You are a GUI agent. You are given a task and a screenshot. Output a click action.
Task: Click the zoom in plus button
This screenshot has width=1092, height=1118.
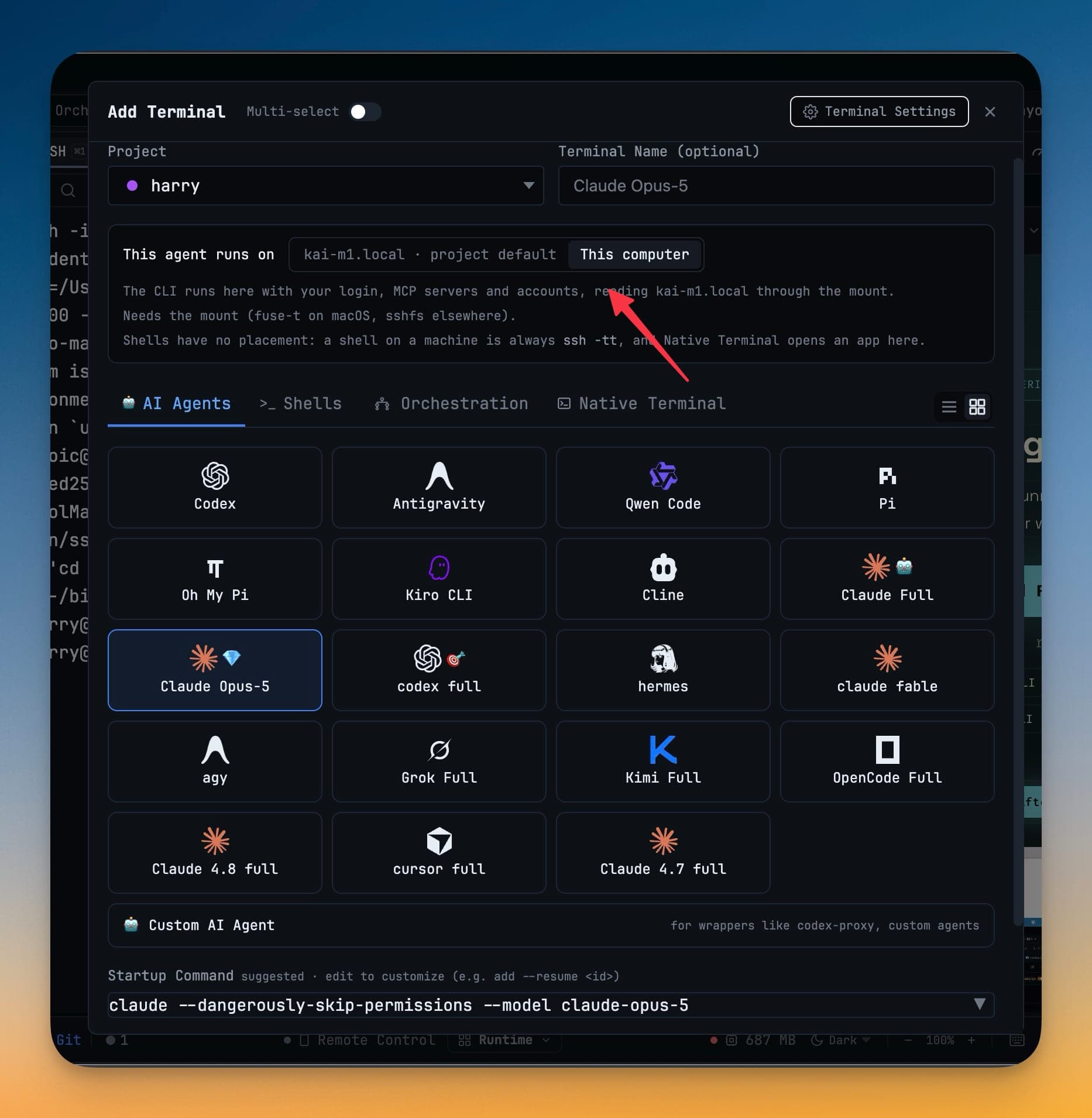[971, 1040]
